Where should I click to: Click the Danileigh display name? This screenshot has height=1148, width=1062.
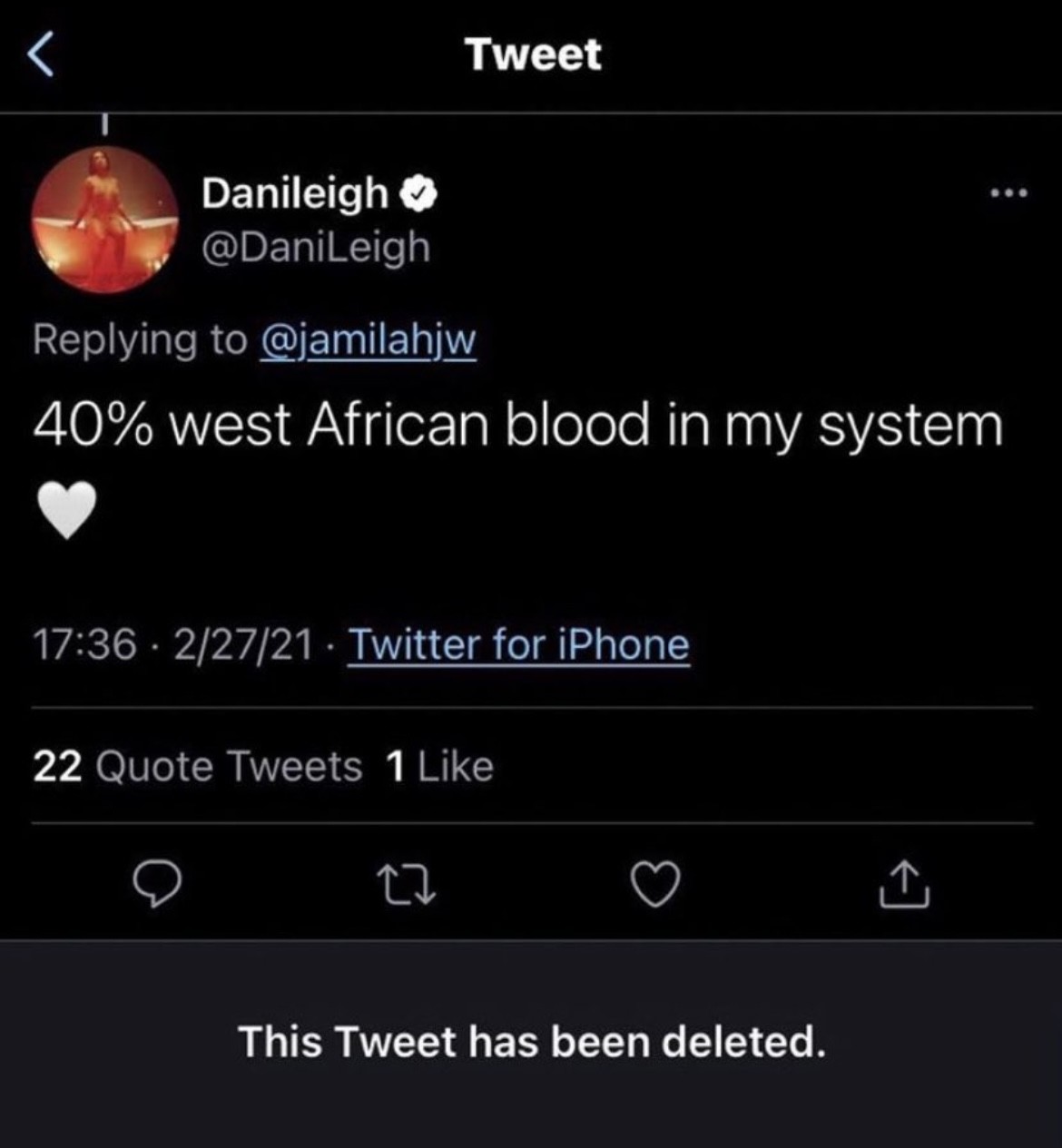click(294, 193)
